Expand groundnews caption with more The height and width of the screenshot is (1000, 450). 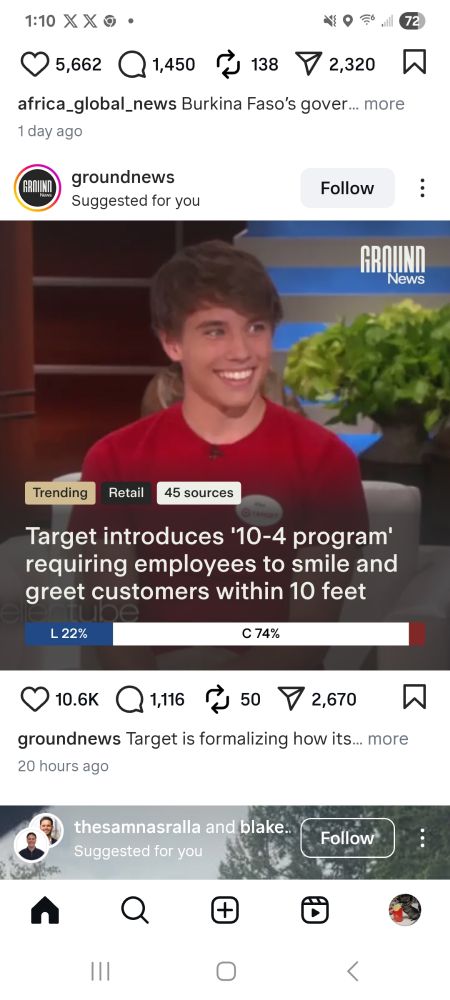(x=388, y=739)
